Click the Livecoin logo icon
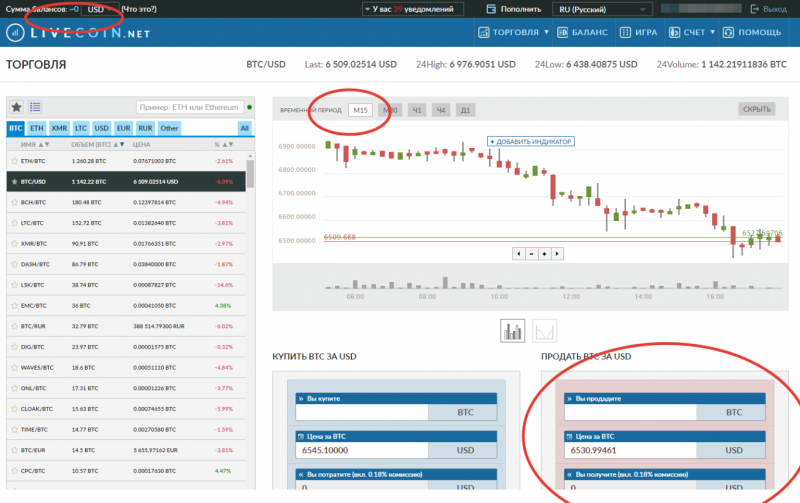 click(x=15, y=33)
